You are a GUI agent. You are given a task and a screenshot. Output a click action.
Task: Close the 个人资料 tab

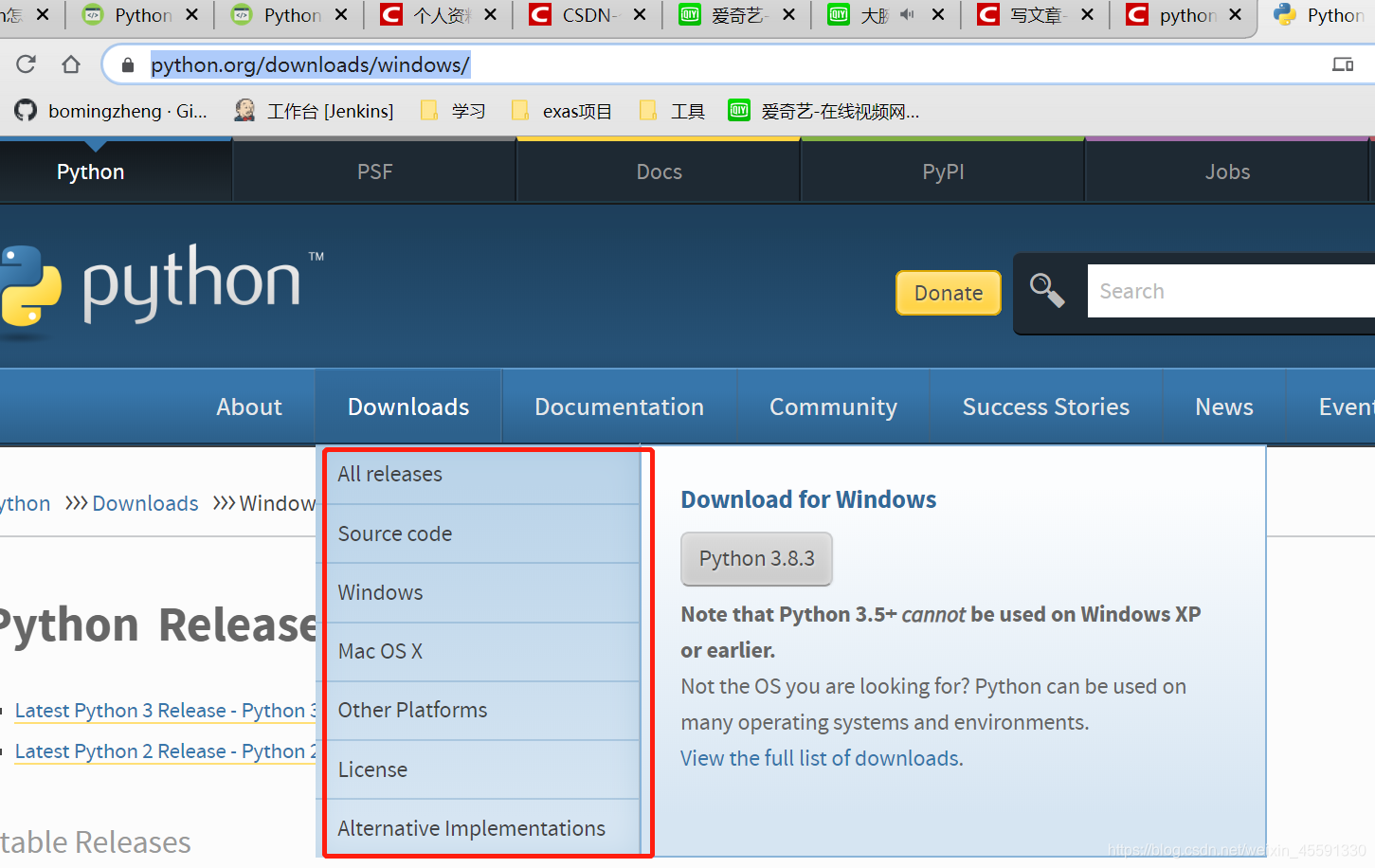click(490, 15)
